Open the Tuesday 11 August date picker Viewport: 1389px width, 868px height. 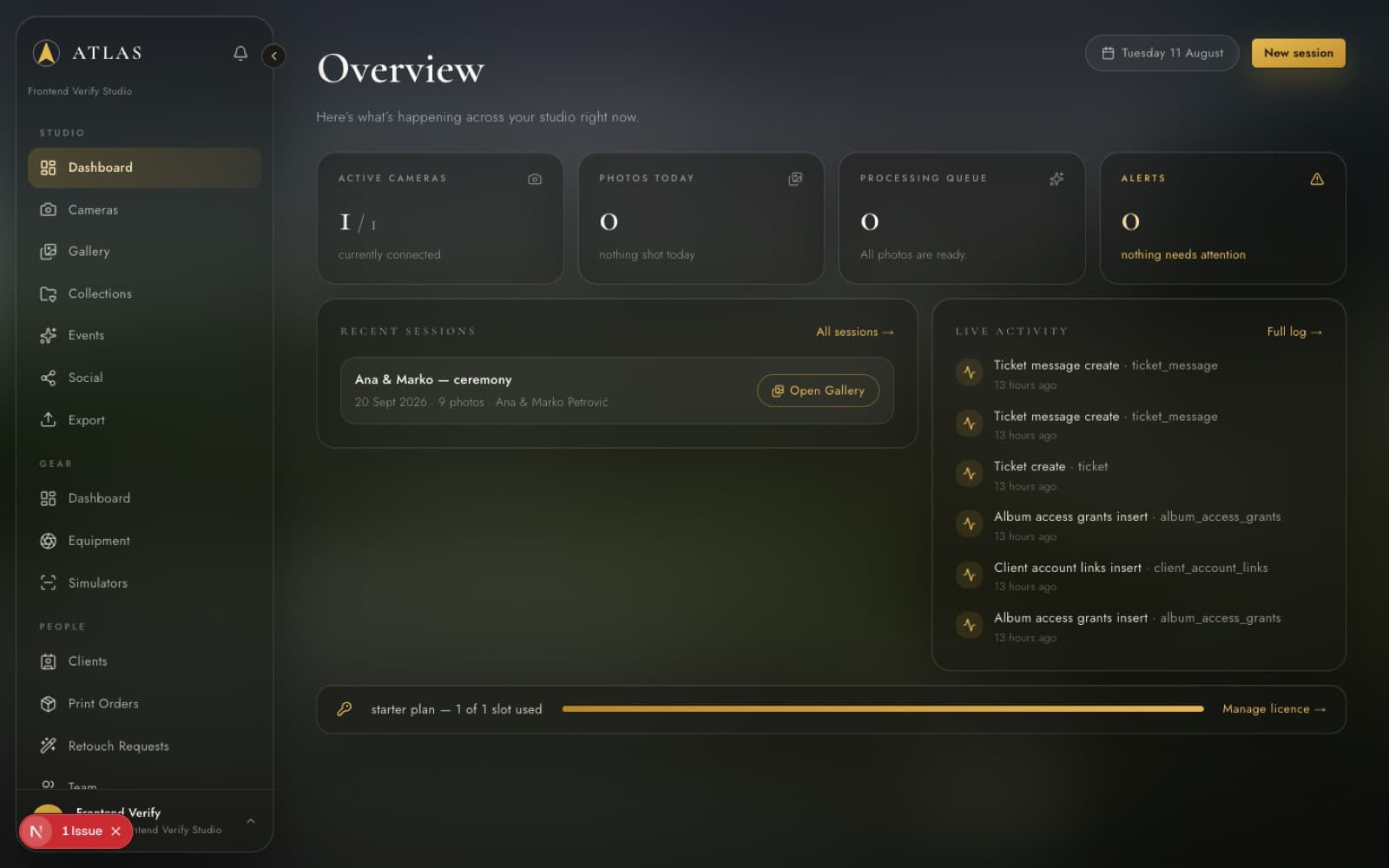click(x=1162, y=53)
